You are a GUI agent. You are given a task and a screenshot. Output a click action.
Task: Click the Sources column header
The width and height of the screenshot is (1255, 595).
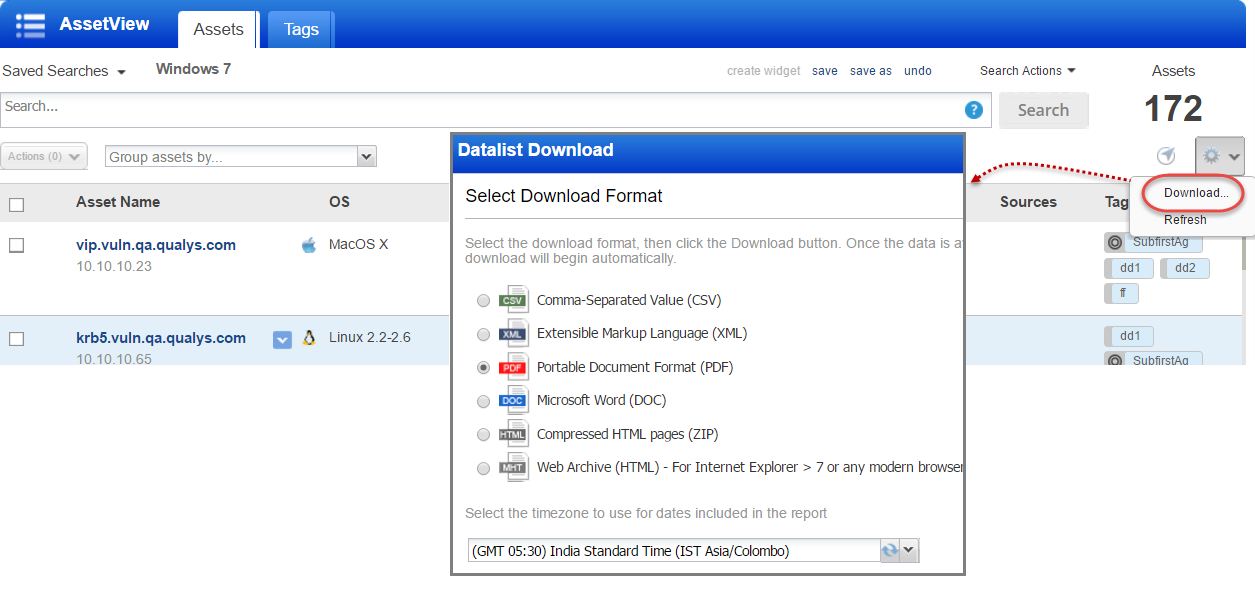1028,202
